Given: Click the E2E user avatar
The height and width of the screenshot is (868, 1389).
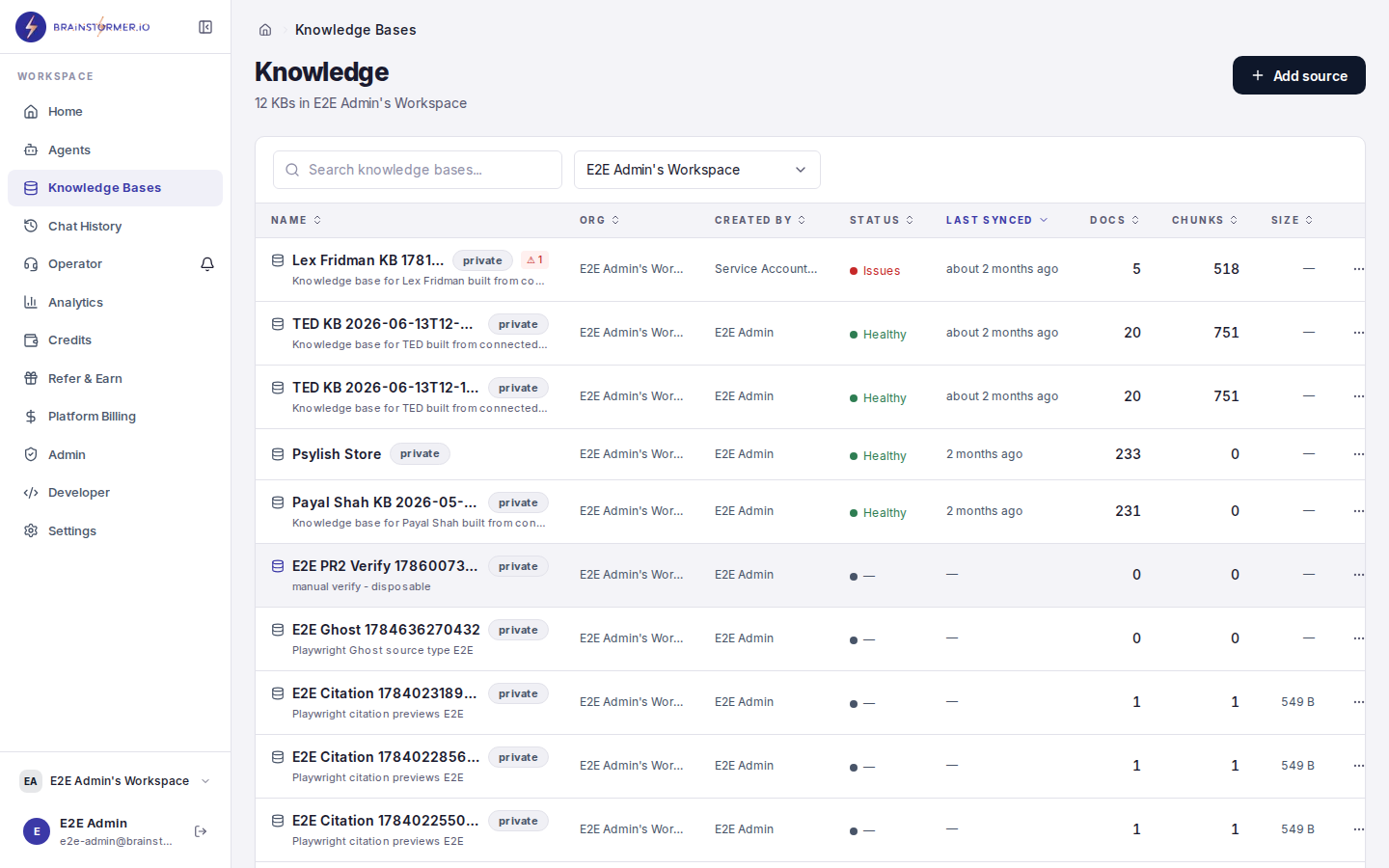Looking at the screenshot, I should (37, 831).
